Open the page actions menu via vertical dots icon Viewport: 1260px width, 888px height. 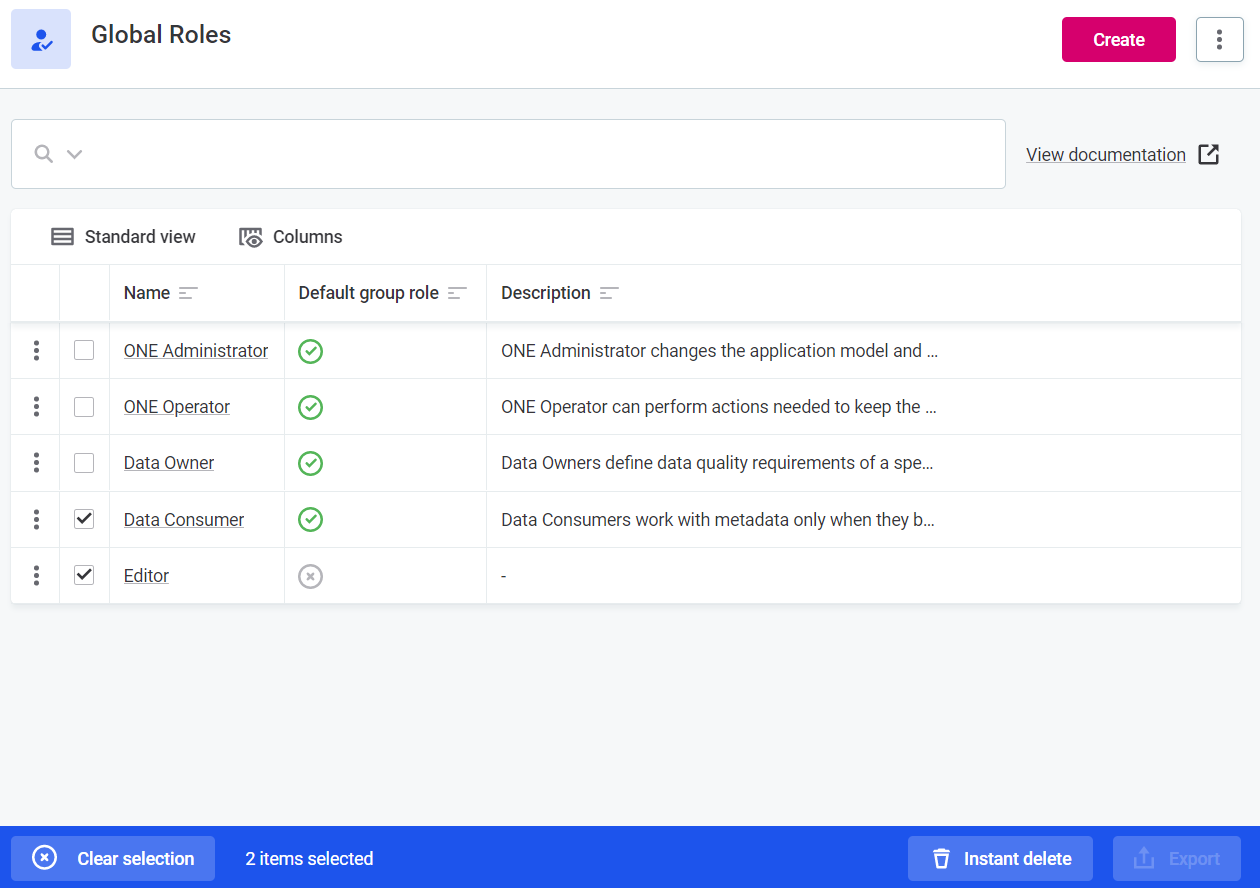(x=1219, y=39)
